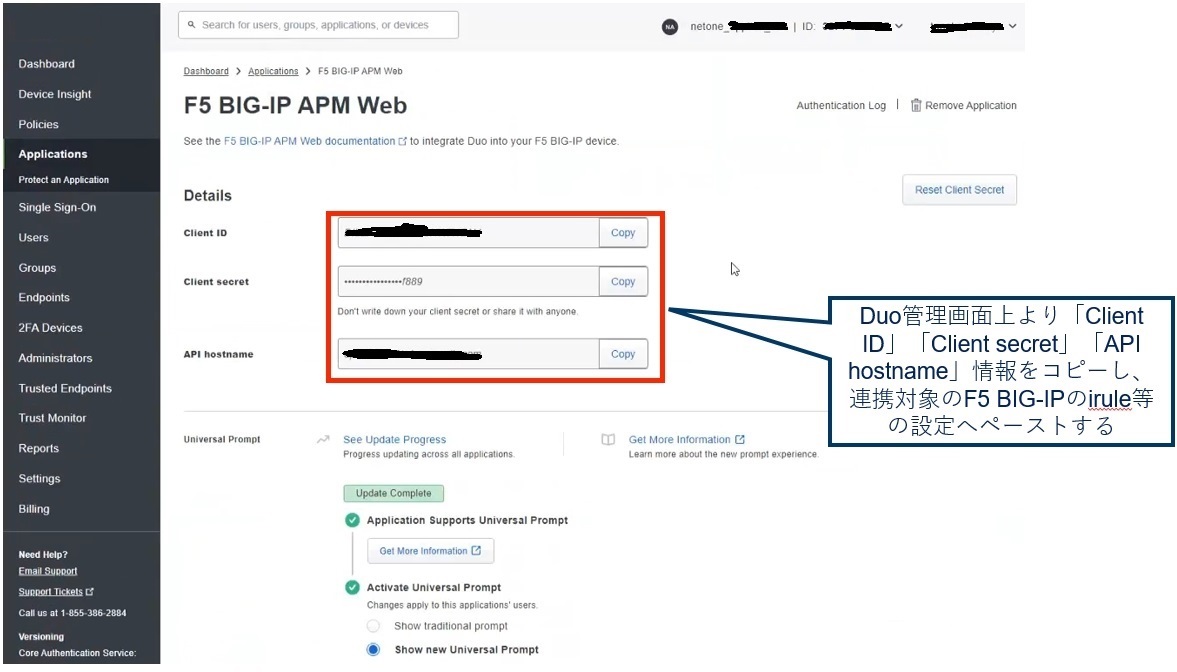The height and width of the screenshot is (672, 1177).
Task: Open Groups in the sidebar
Action: tap(37, 268)
